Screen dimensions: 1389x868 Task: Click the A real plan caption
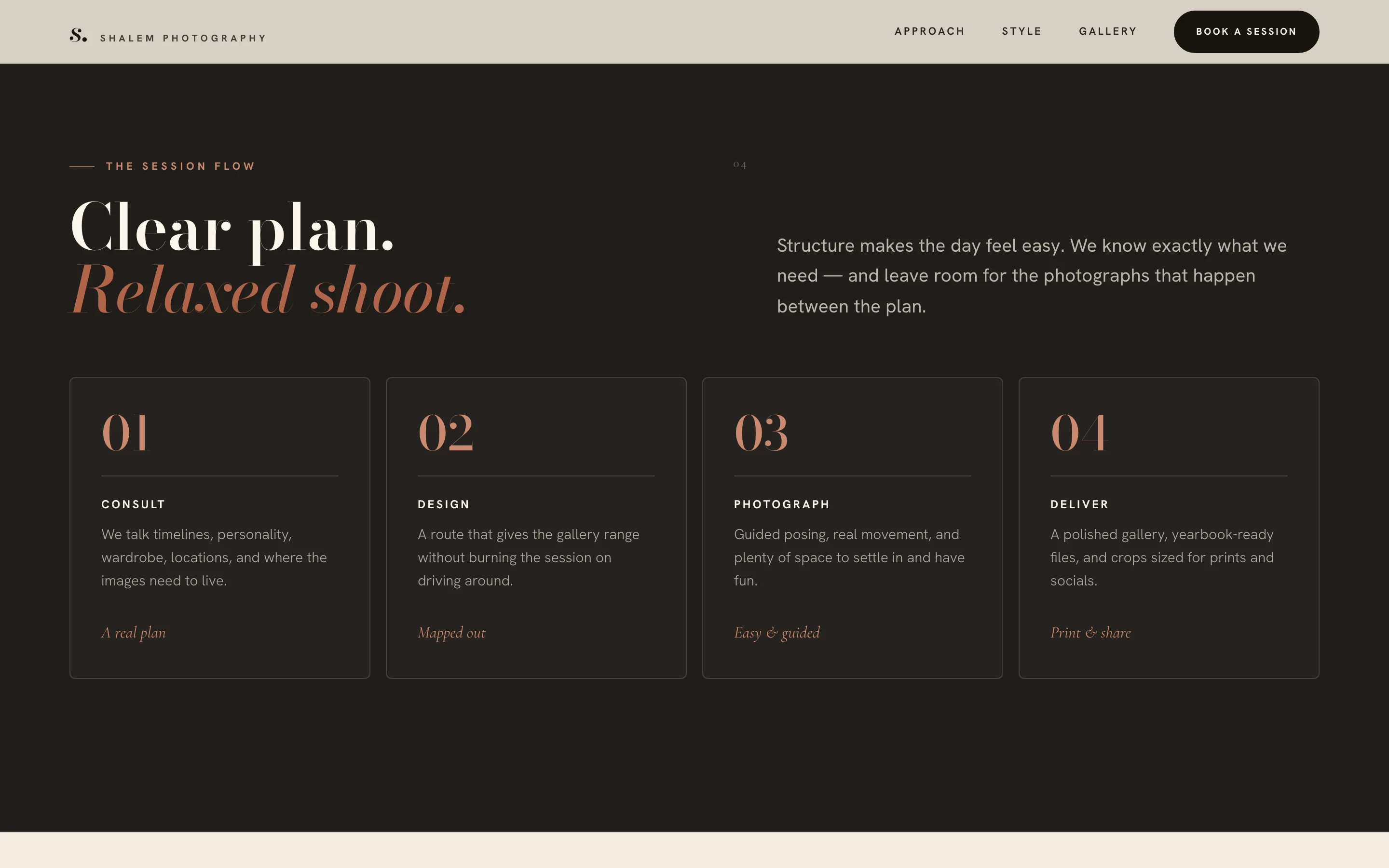click(134, 633)
